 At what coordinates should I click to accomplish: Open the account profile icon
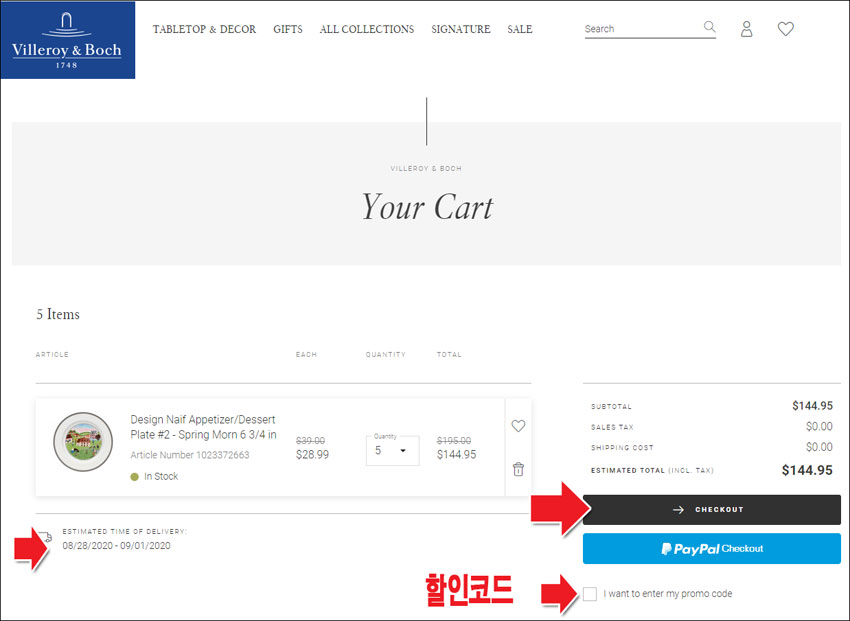tap(746, 29)
